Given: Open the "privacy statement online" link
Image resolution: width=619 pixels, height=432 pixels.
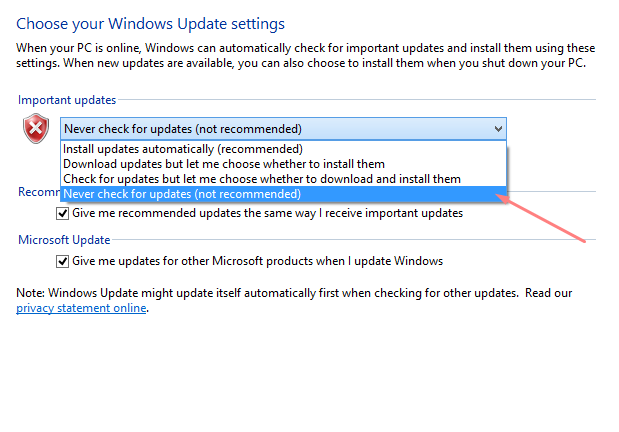Looking at the screenshot, I should click(82, 308).
